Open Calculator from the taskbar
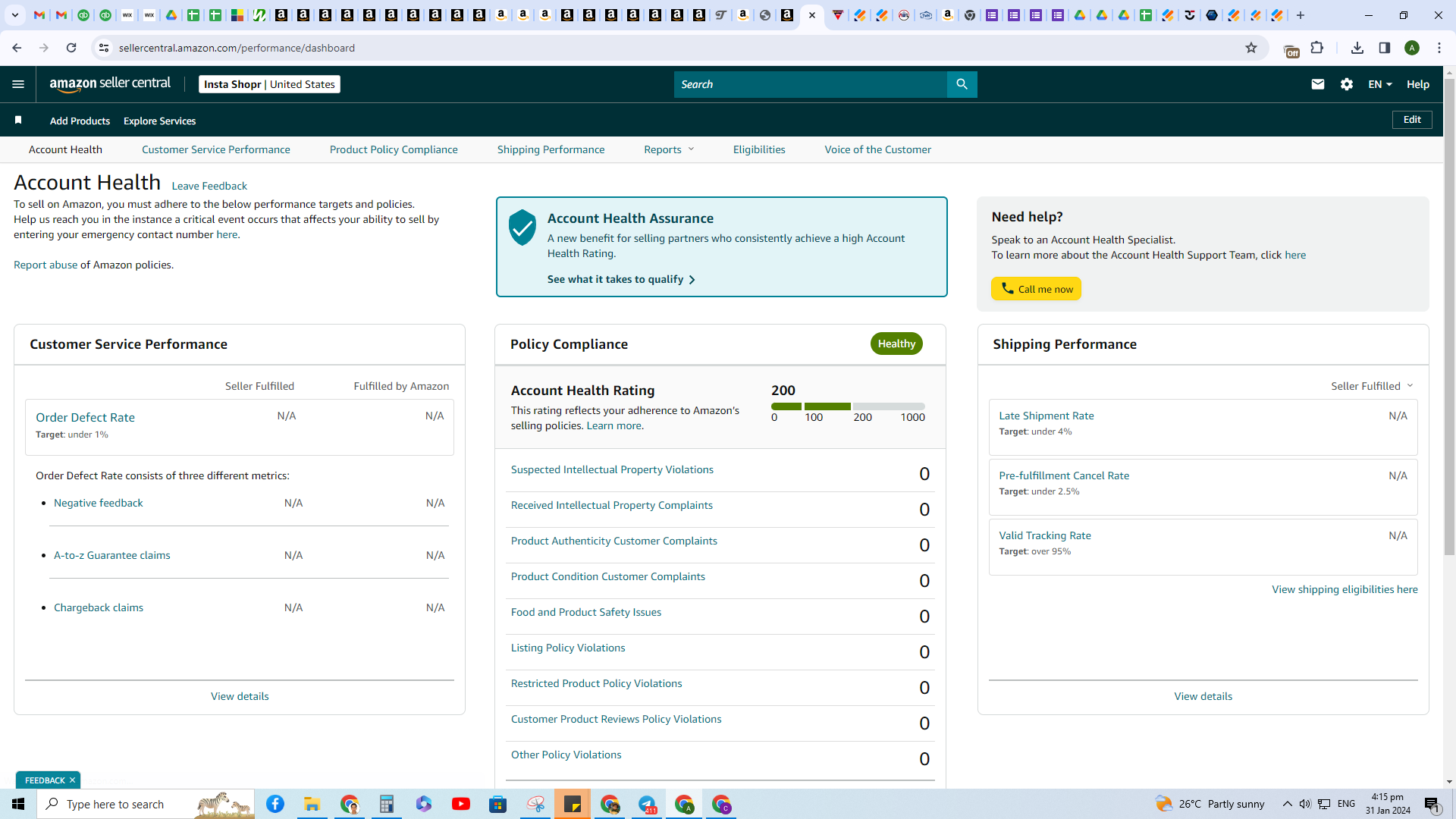1456x819 pixels. [x=387, y=804]
